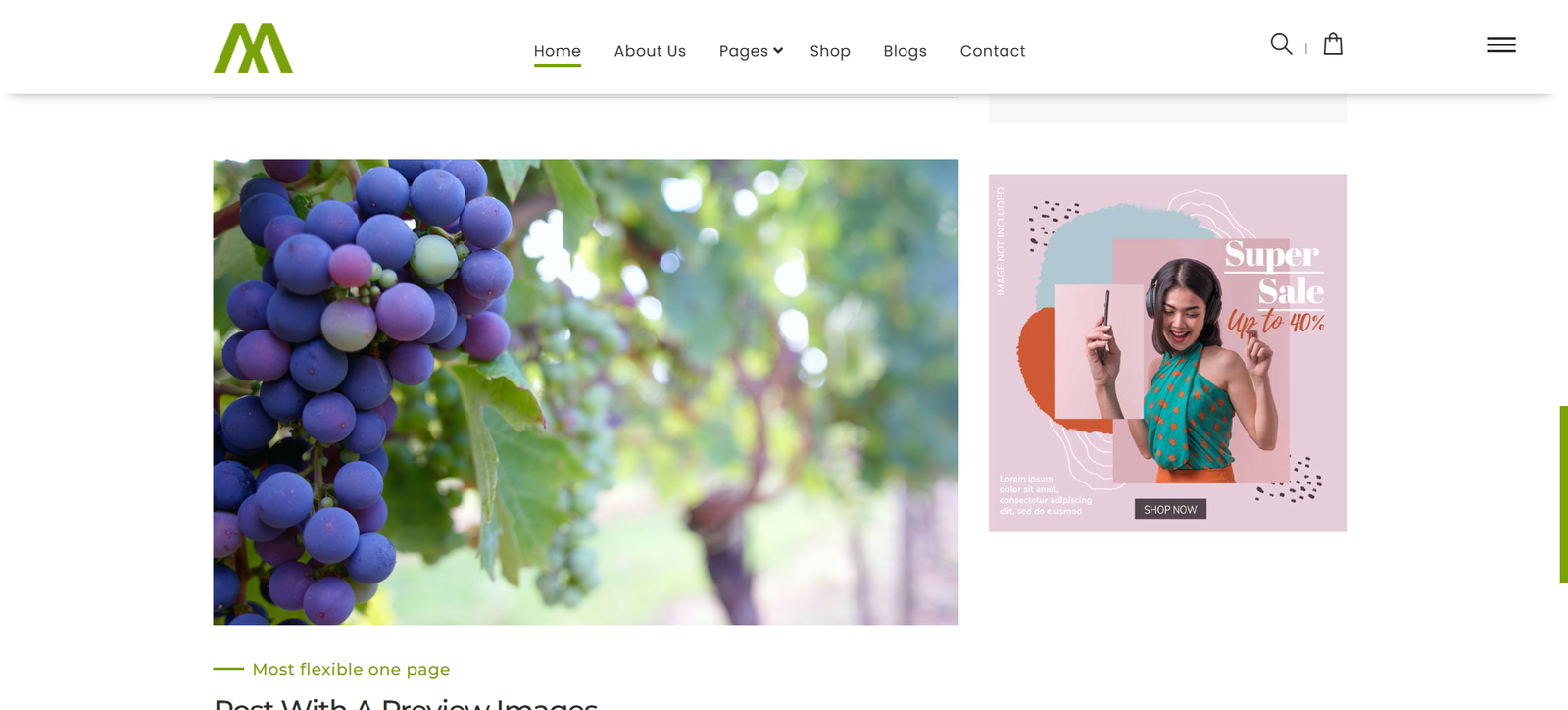Expand the Pages dropdown arrow
Image resolution: width=1568 pixels, height=710 pixels.
(778, 50)
